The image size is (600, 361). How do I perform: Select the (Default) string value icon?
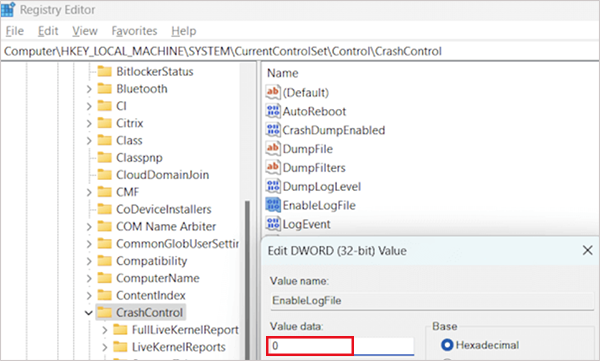pyautogui.click(x=273, y=92)
